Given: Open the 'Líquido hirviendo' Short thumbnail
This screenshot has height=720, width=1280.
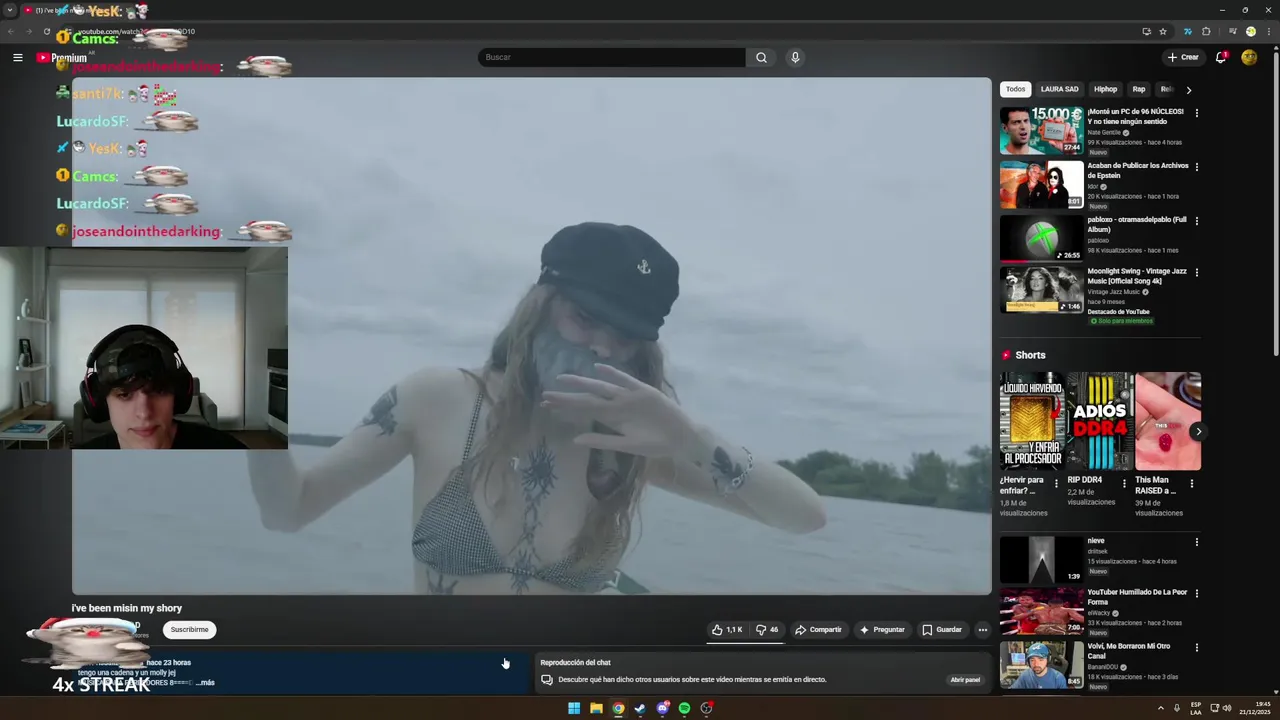Looking at the screenshot, I should coord(1032,421).
